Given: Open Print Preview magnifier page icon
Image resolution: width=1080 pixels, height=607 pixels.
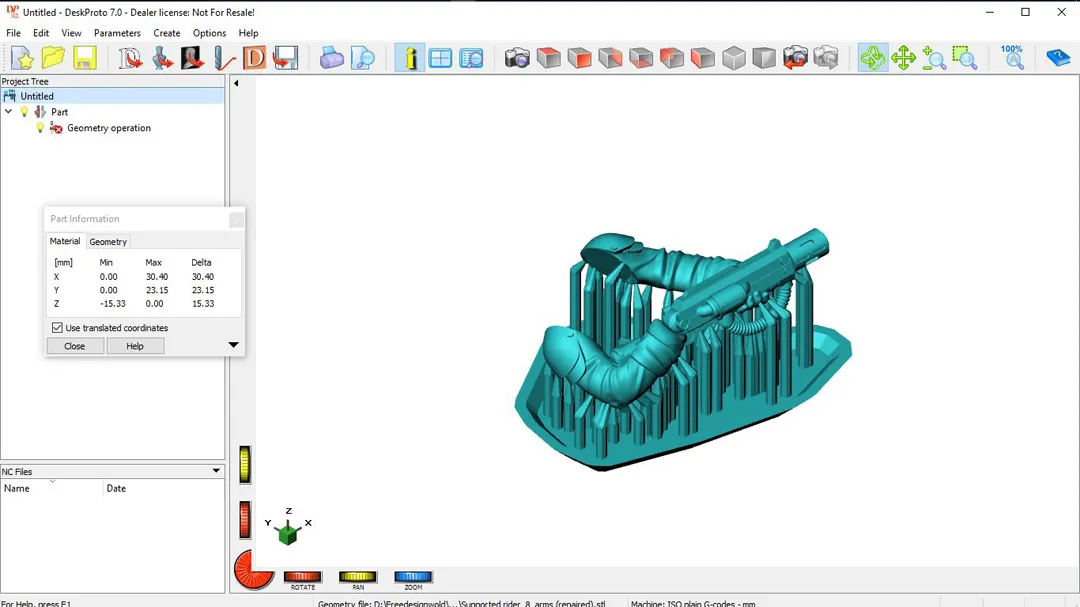Looking at the screenshot, I should (362, 58).
